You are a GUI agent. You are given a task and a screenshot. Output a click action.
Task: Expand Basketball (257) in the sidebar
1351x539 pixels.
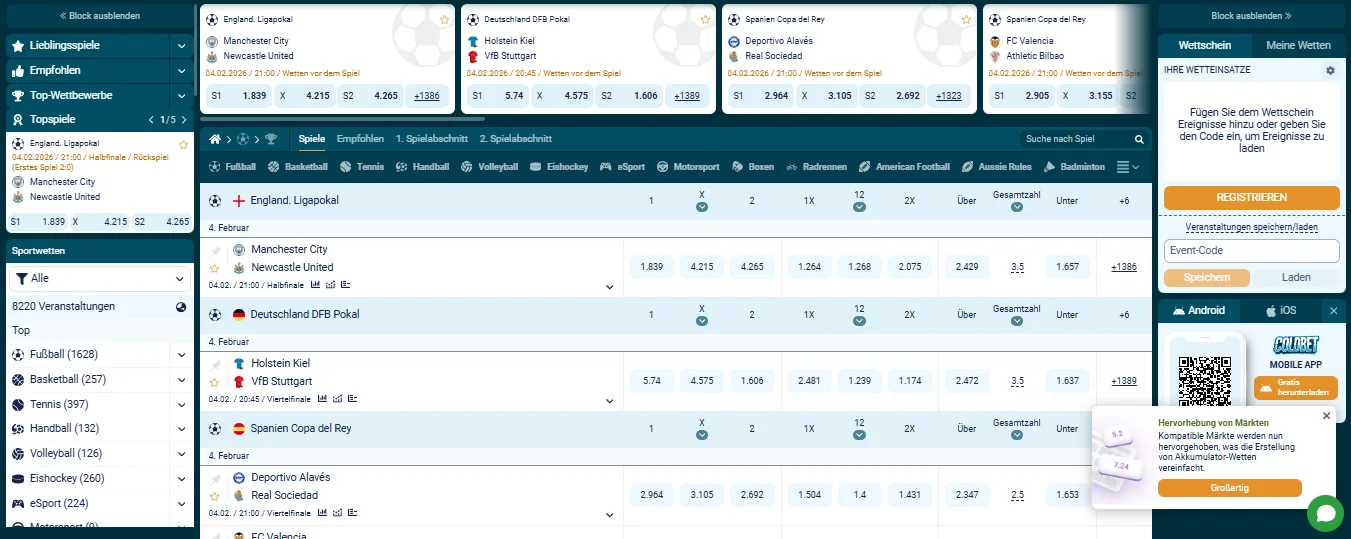click(181, 380)
